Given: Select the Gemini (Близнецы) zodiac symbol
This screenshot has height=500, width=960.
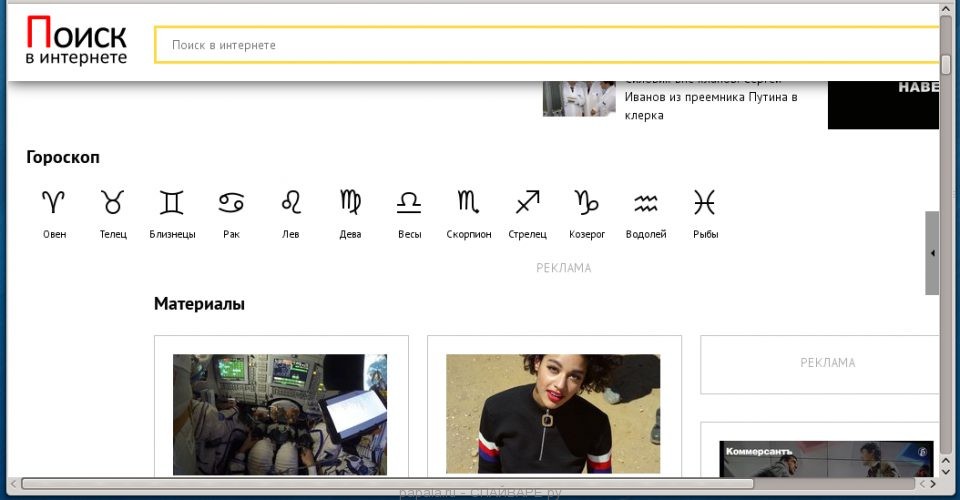Looking at the screenshot, I should 172,203.
